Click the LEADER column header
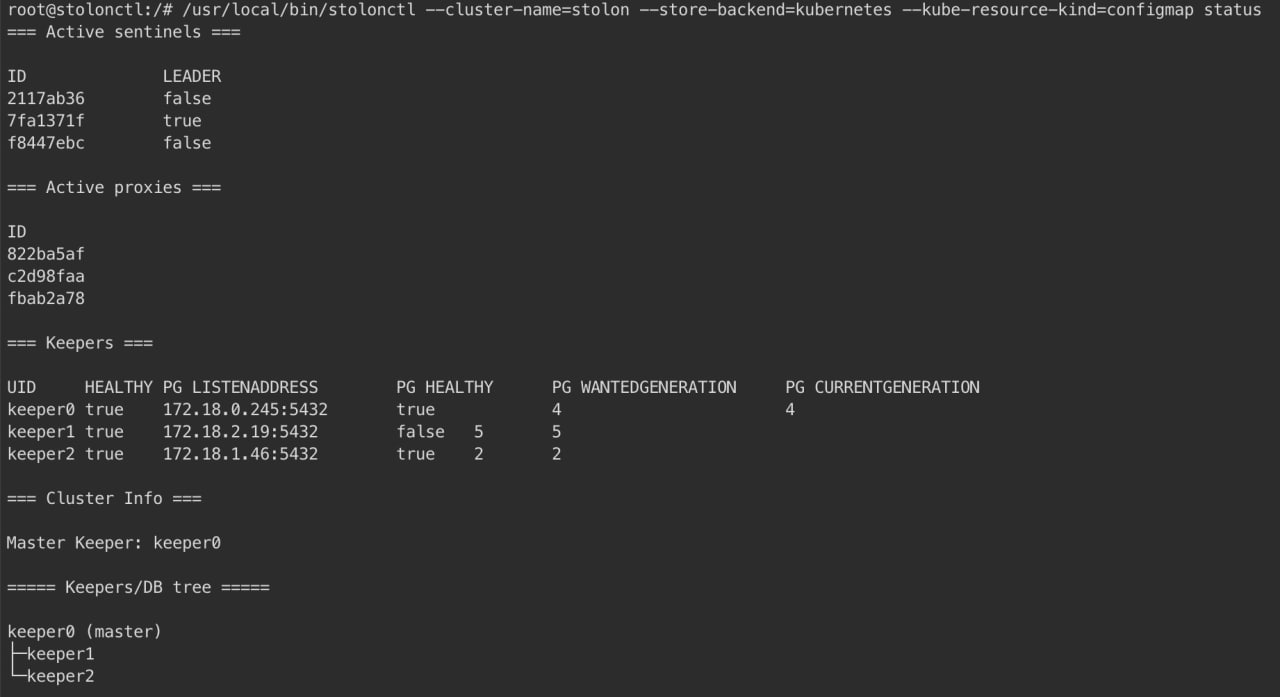Image resolution: width=1280 pixels, height=697 pixels. 192,76
